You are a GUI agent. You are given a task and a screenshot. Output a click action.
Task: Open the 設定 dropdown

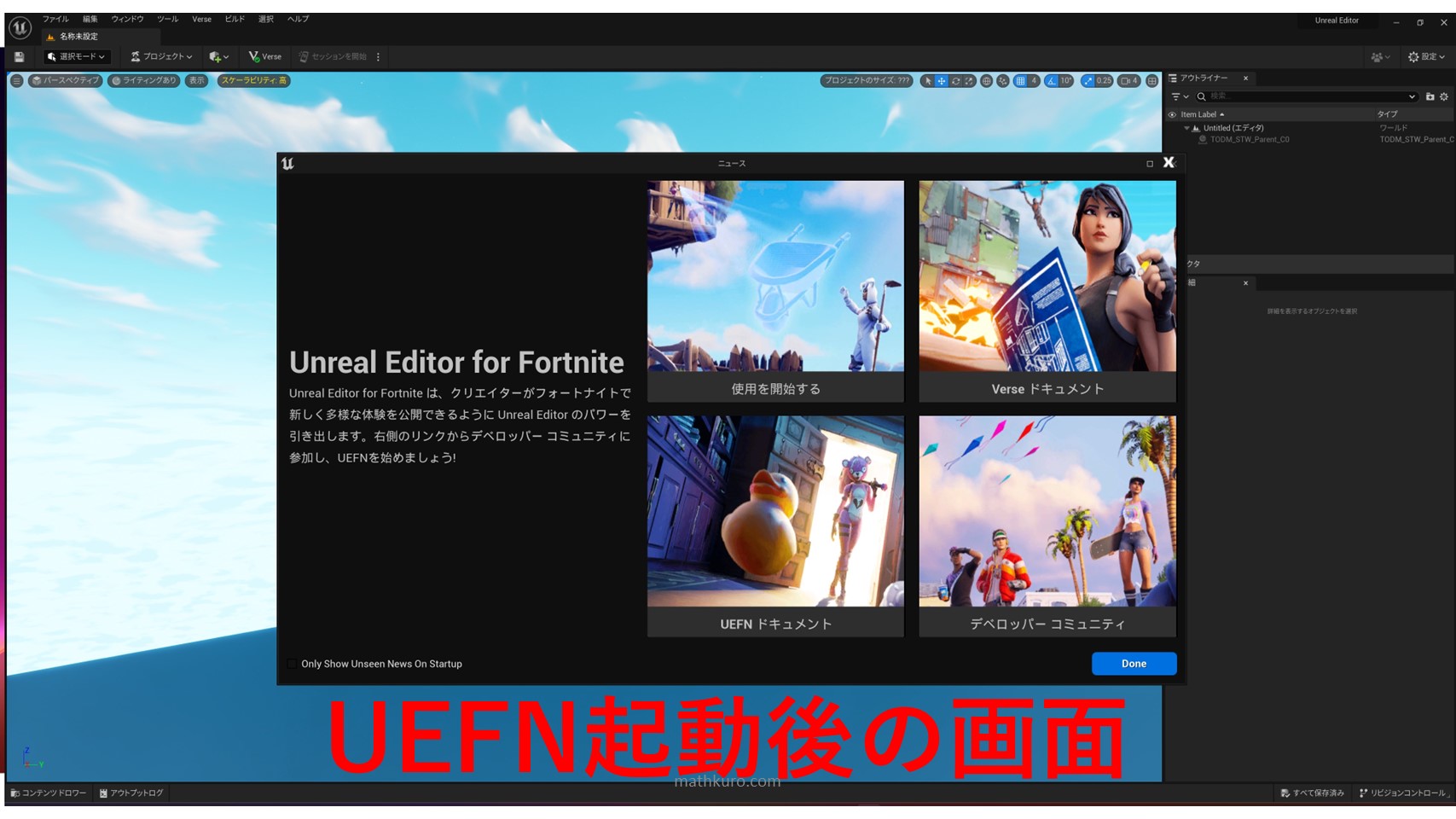(1426, 57)
